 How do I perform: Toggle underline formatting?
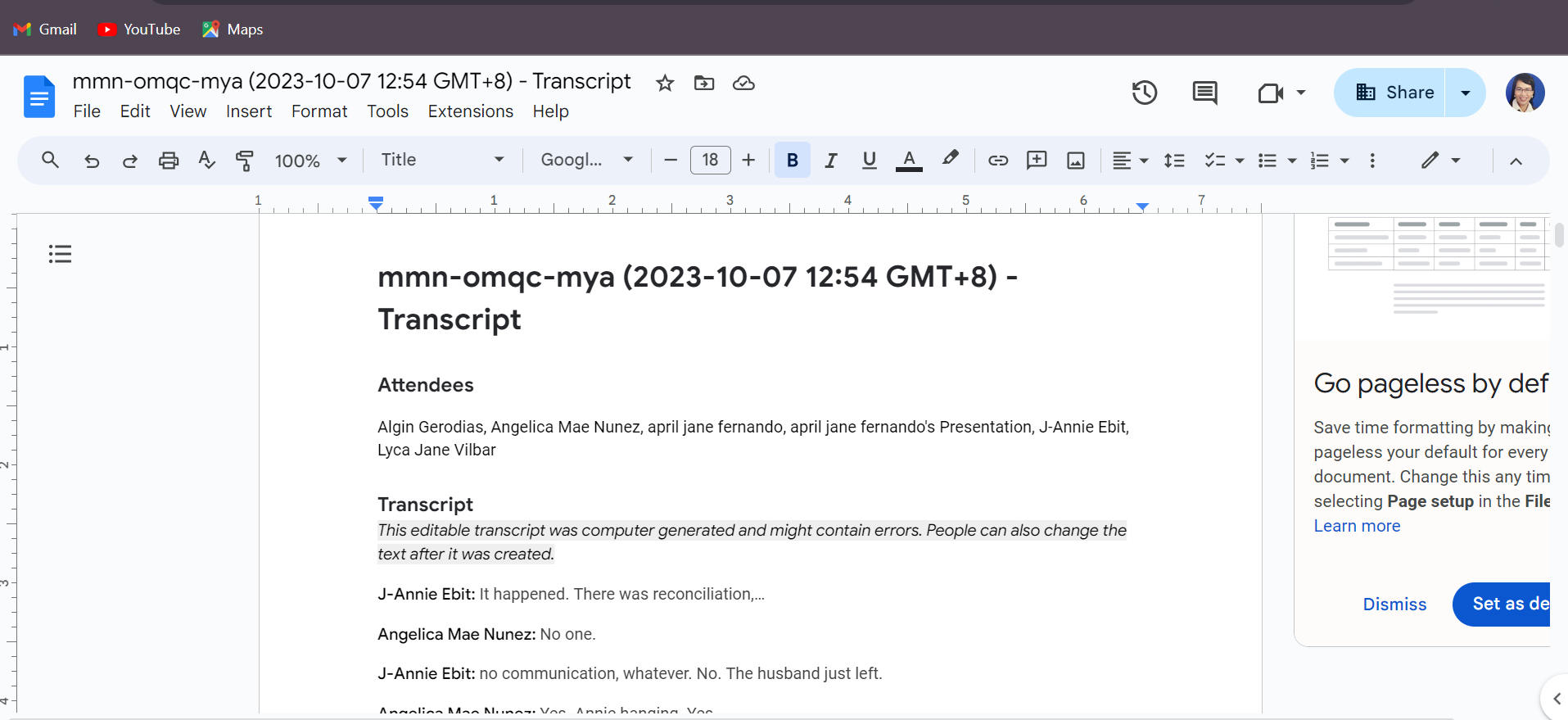869,161
